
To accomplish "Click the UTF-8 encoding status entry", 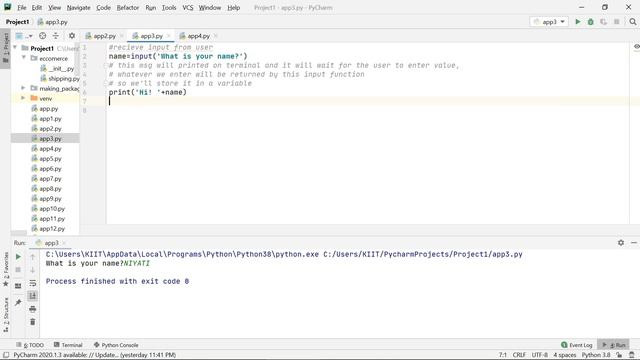I will click(540, 355).
